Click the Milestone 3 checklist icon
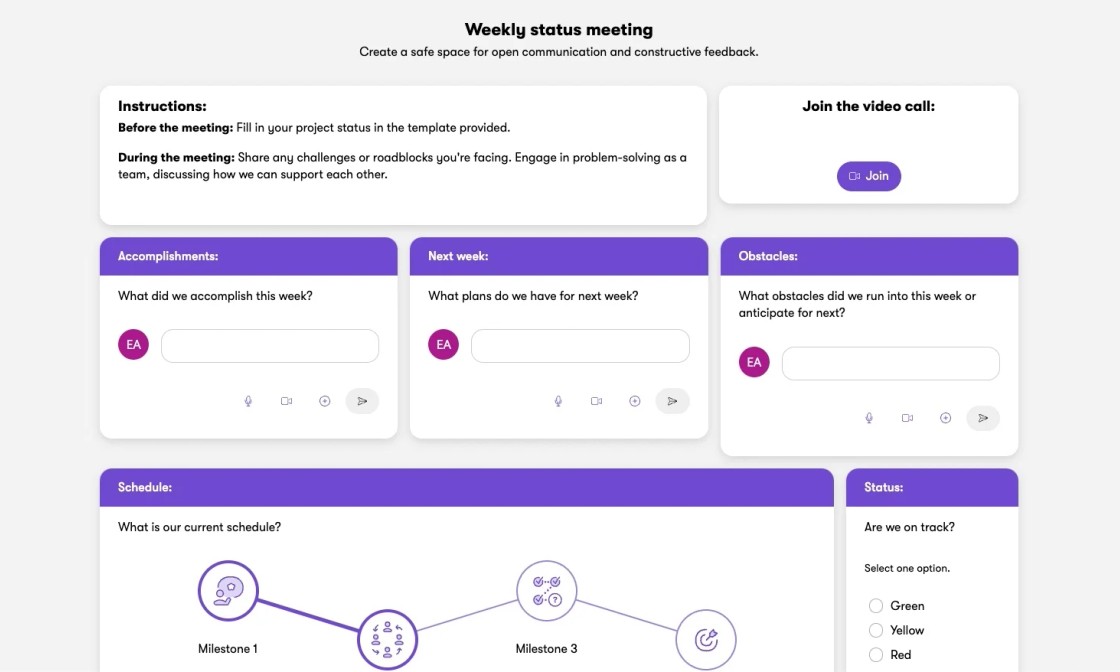Screen dimensions: 1120x672 (546, 591)
